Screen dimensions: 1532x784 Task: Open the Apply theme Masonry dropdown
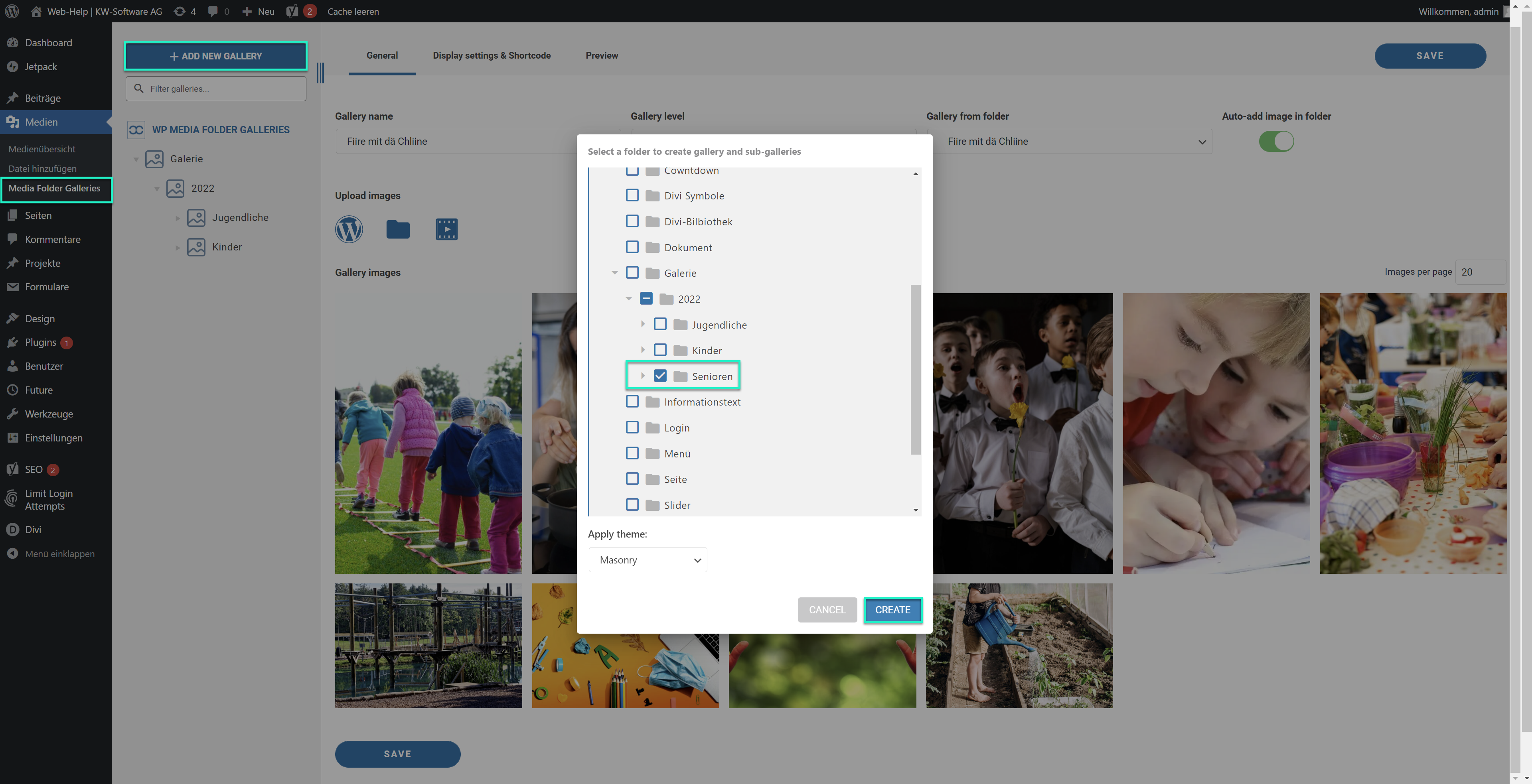(x=648, y=560)
